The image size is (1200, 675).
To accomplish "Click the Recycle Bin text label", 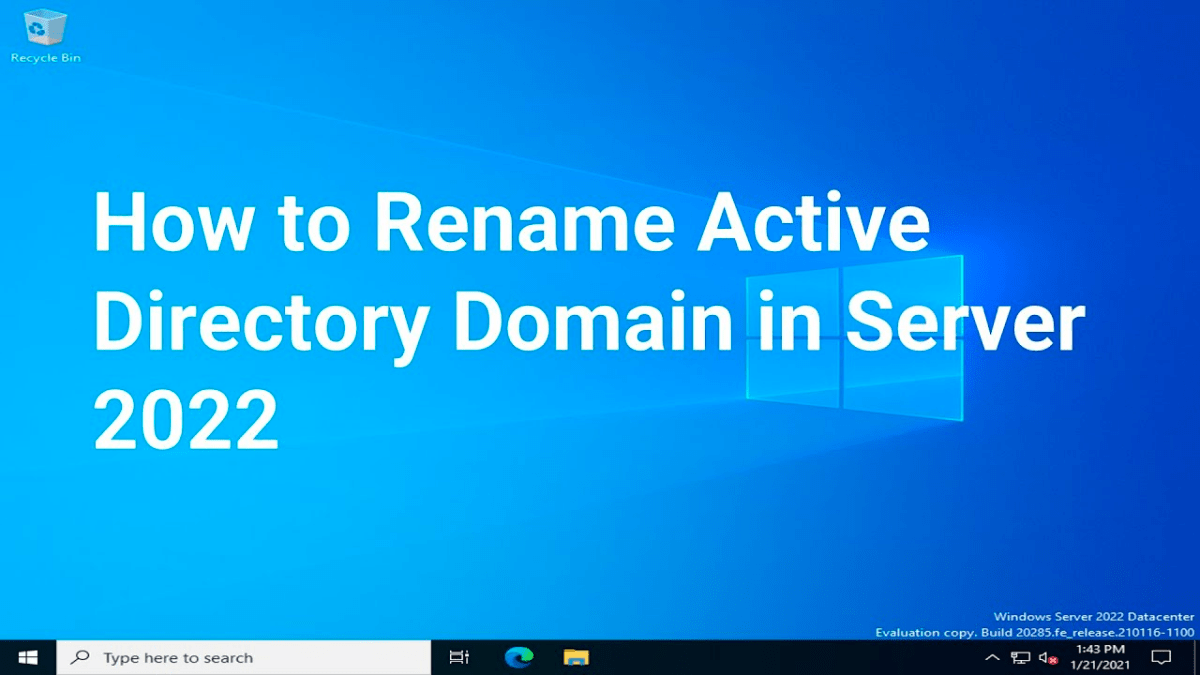I will tap(45, 58).
